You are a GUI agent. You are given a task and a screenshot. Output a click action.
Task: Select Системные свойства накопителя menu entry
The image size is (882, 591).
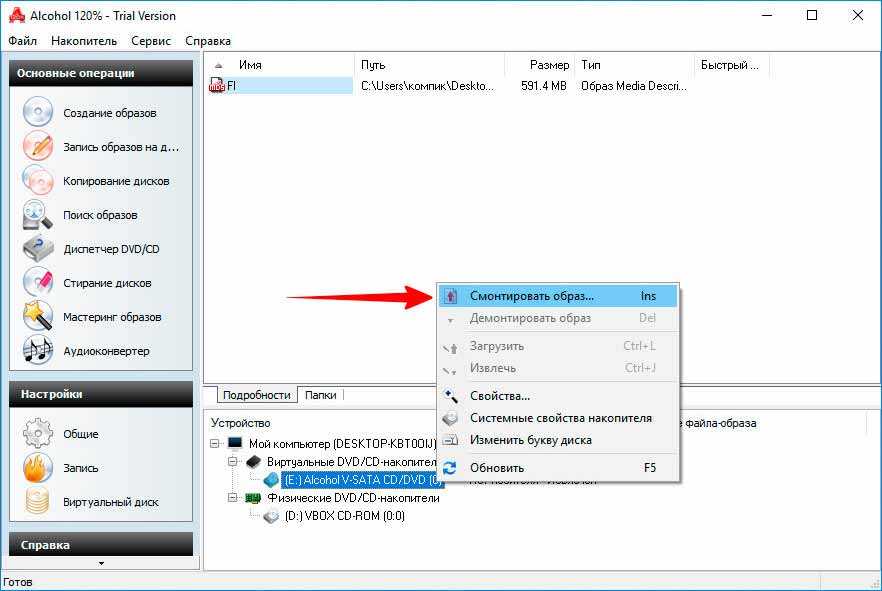pos(558,418)
